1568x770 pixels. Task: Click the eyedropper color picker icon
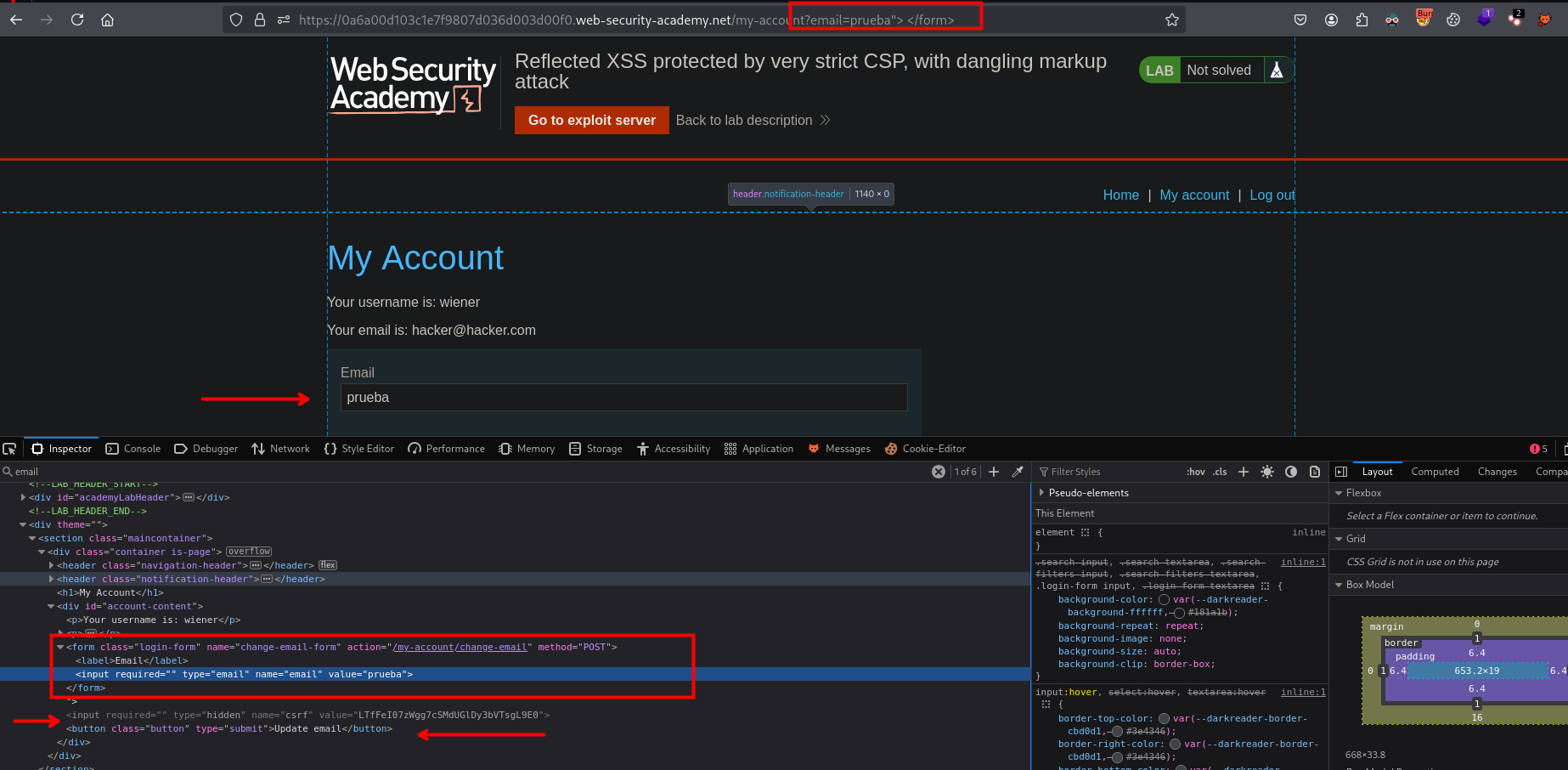(x=1018, y=472)
